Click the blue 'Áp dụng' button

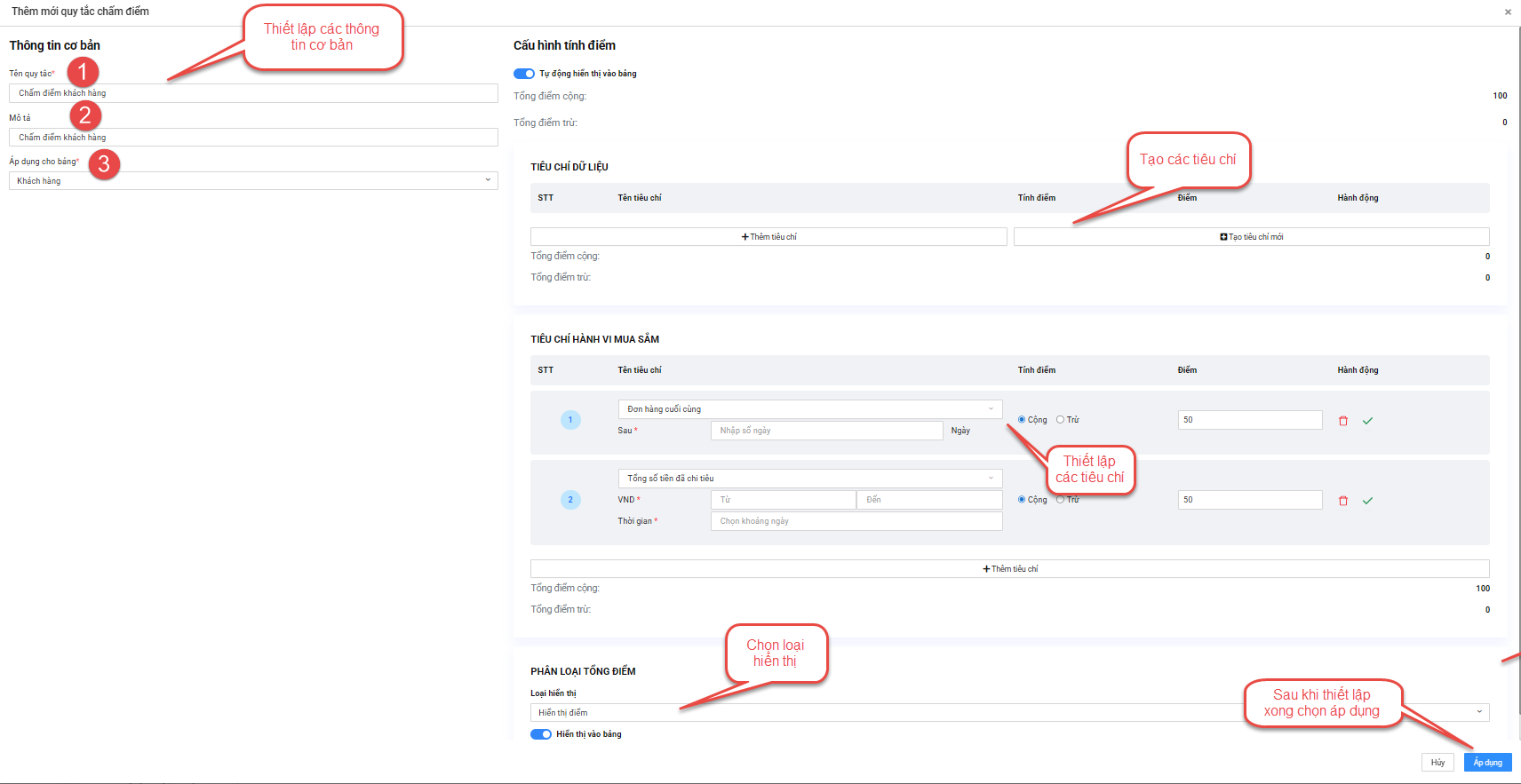(1487, 763)
